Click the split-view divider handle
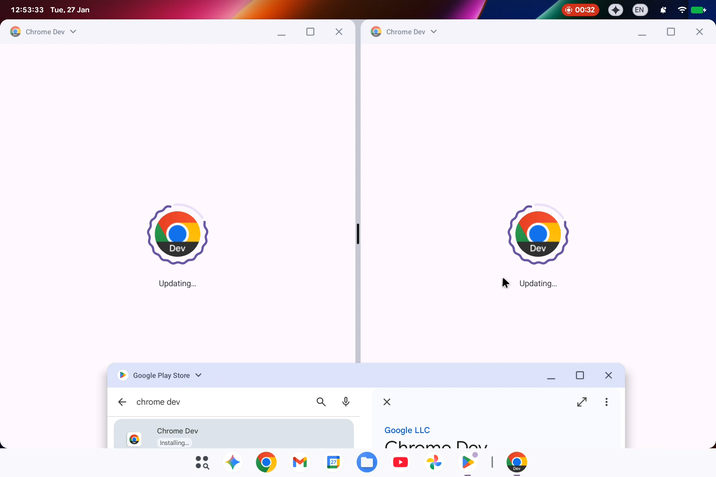Screen dimensions: 716x477 (x=358, y=234)
